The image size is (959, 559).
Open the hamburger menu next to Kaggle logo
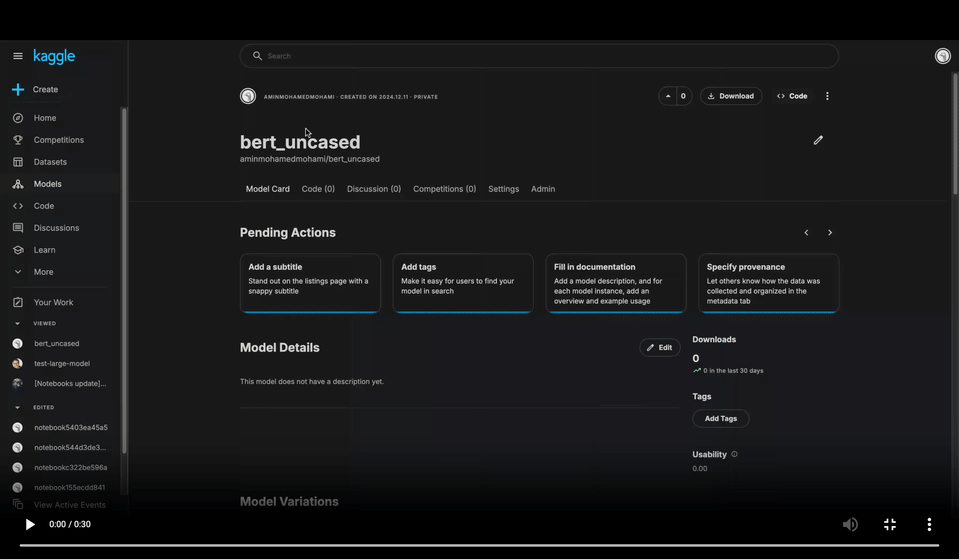click(18, 56)
